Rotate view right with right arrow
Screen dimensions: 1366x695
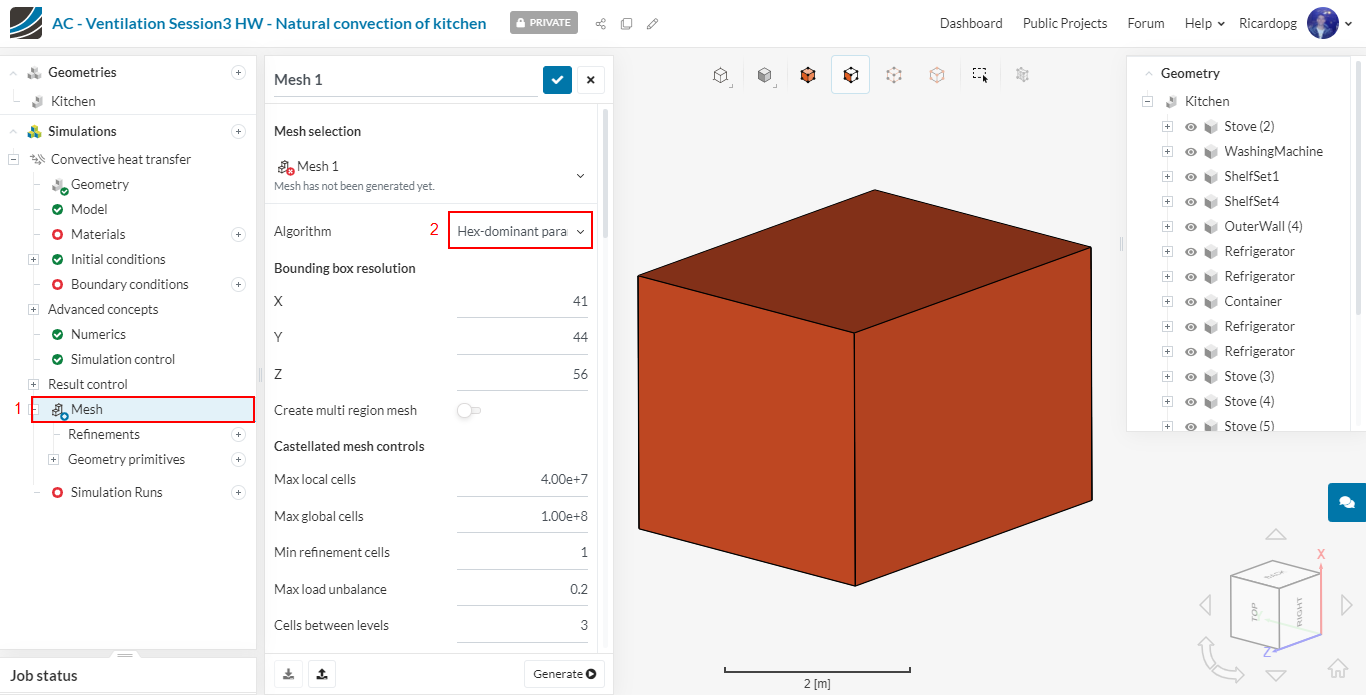[x=1346, y=605]
